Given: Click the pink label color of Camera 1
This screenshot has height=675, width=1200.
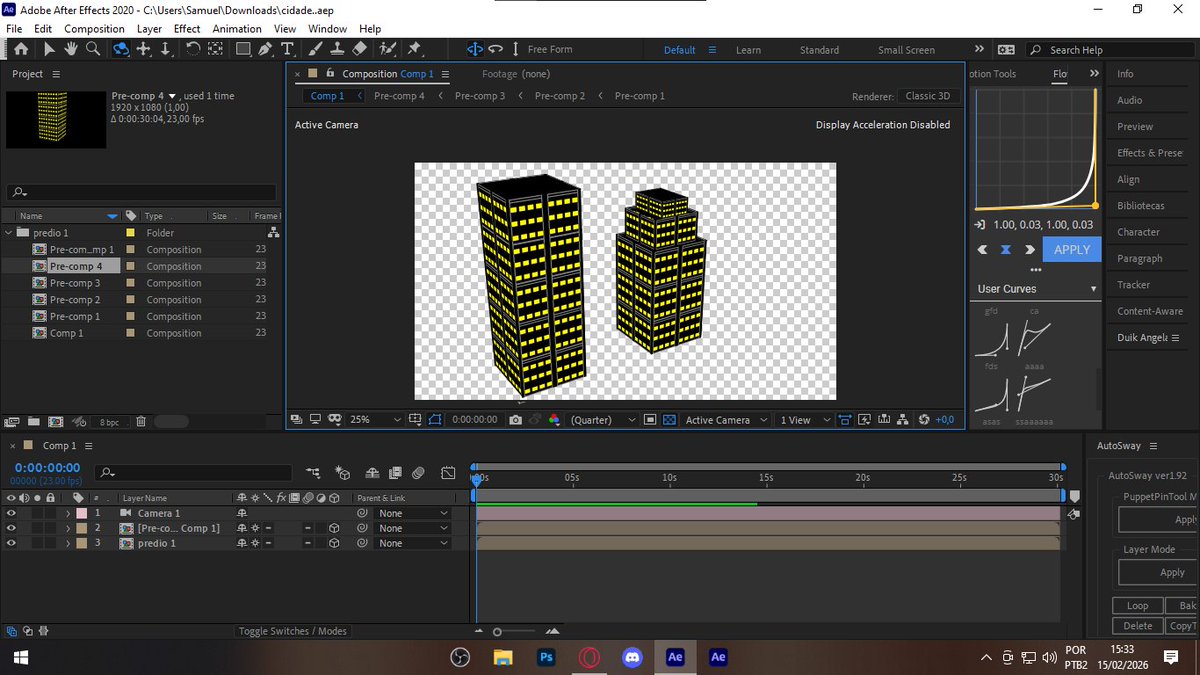Looking at the screenshot, I should 81,513.
